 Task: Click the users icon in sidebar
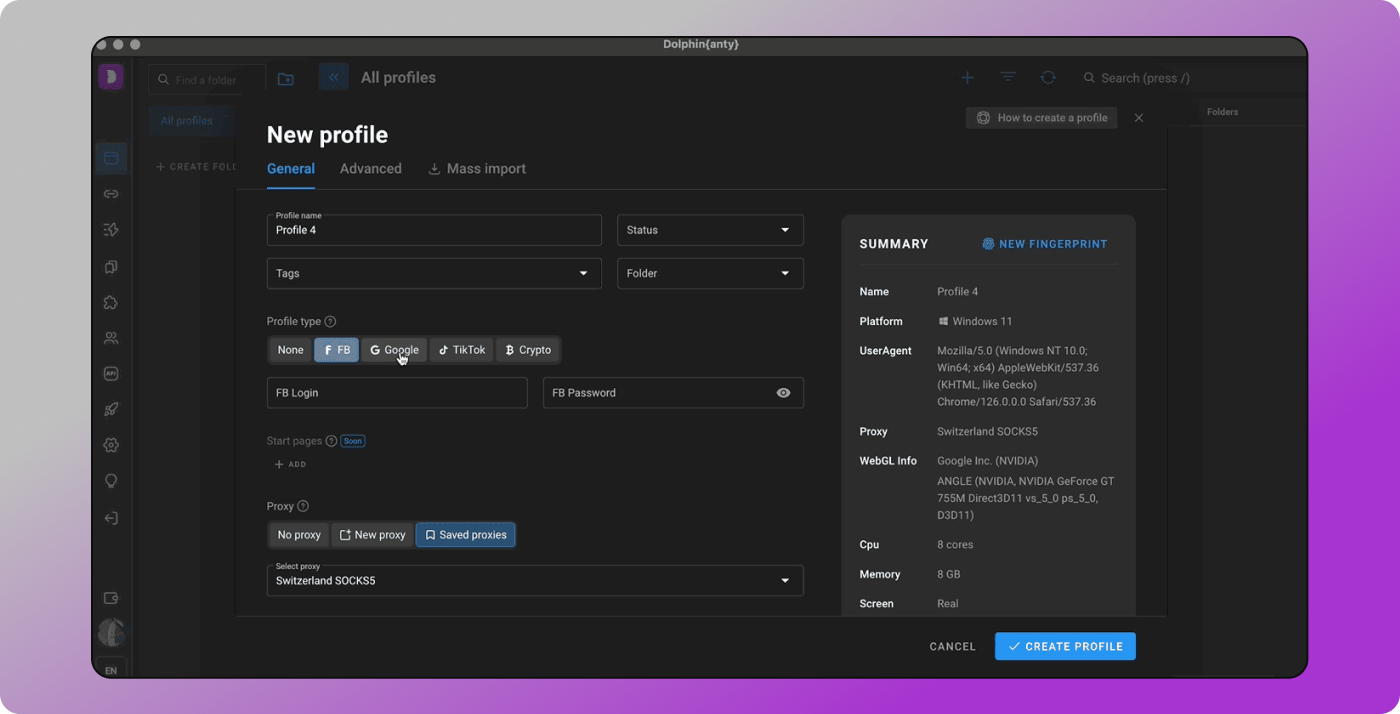point(111,338)
